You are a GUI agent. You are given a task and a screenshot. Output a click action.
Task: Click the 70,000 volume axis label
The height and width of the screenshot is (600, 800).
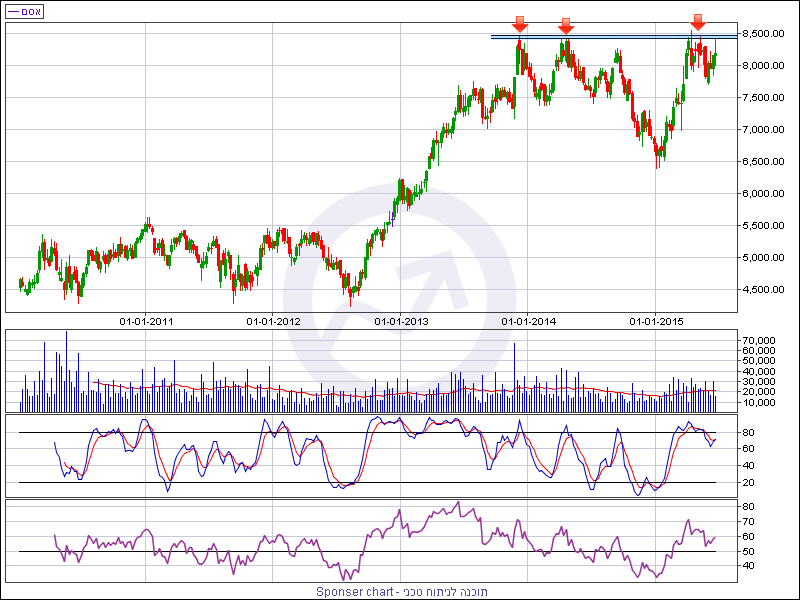759,341
